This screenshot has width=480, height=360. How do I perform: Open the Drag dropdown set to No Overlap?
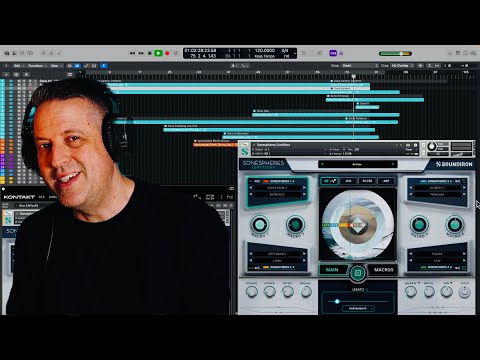tap(402, 66)
